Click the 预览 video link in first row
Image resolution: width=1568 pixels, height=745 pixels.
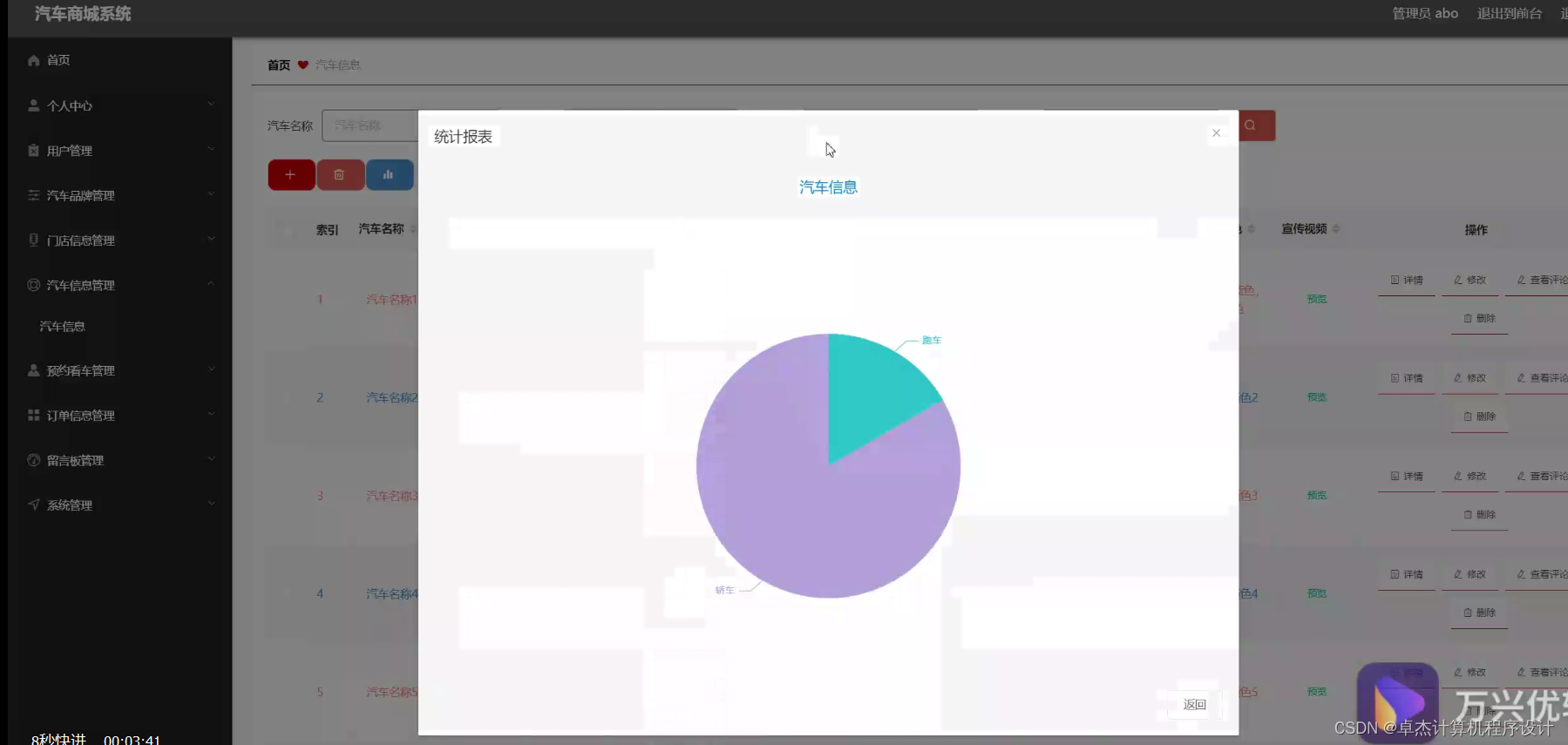coord(1316,300)
